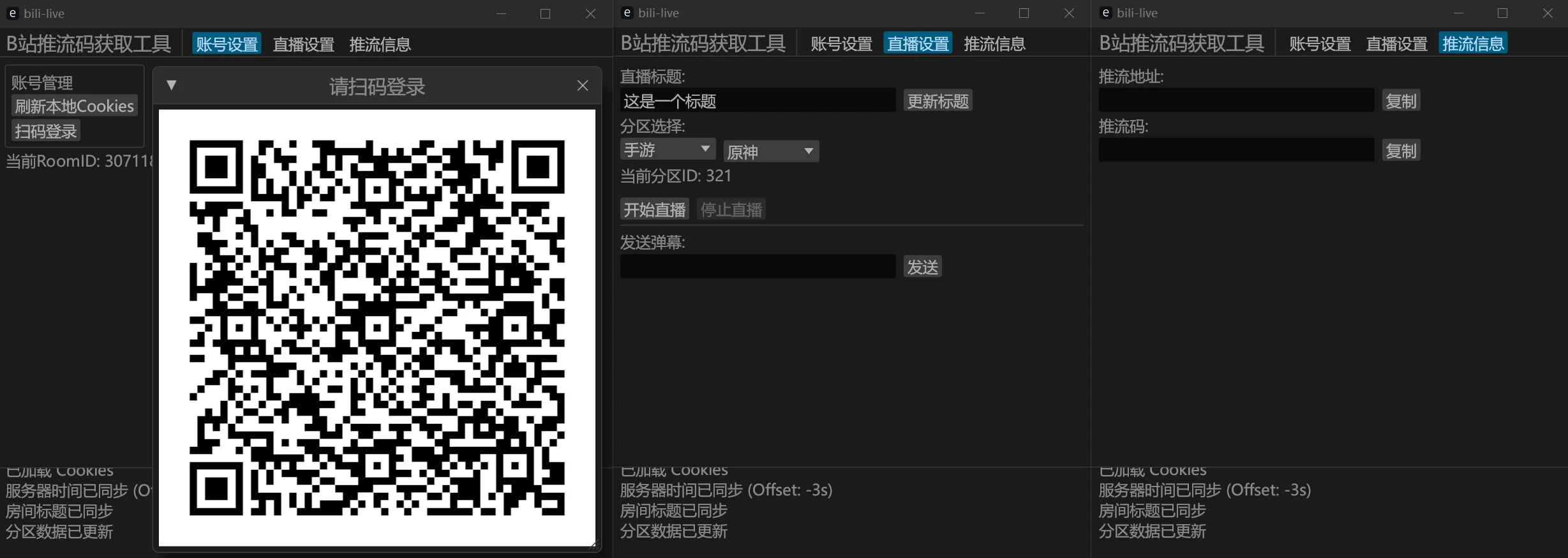Close the 请扫码登录 QR dialog
The height and width of the screenshot is (558, 1568).
pos(583,86)
